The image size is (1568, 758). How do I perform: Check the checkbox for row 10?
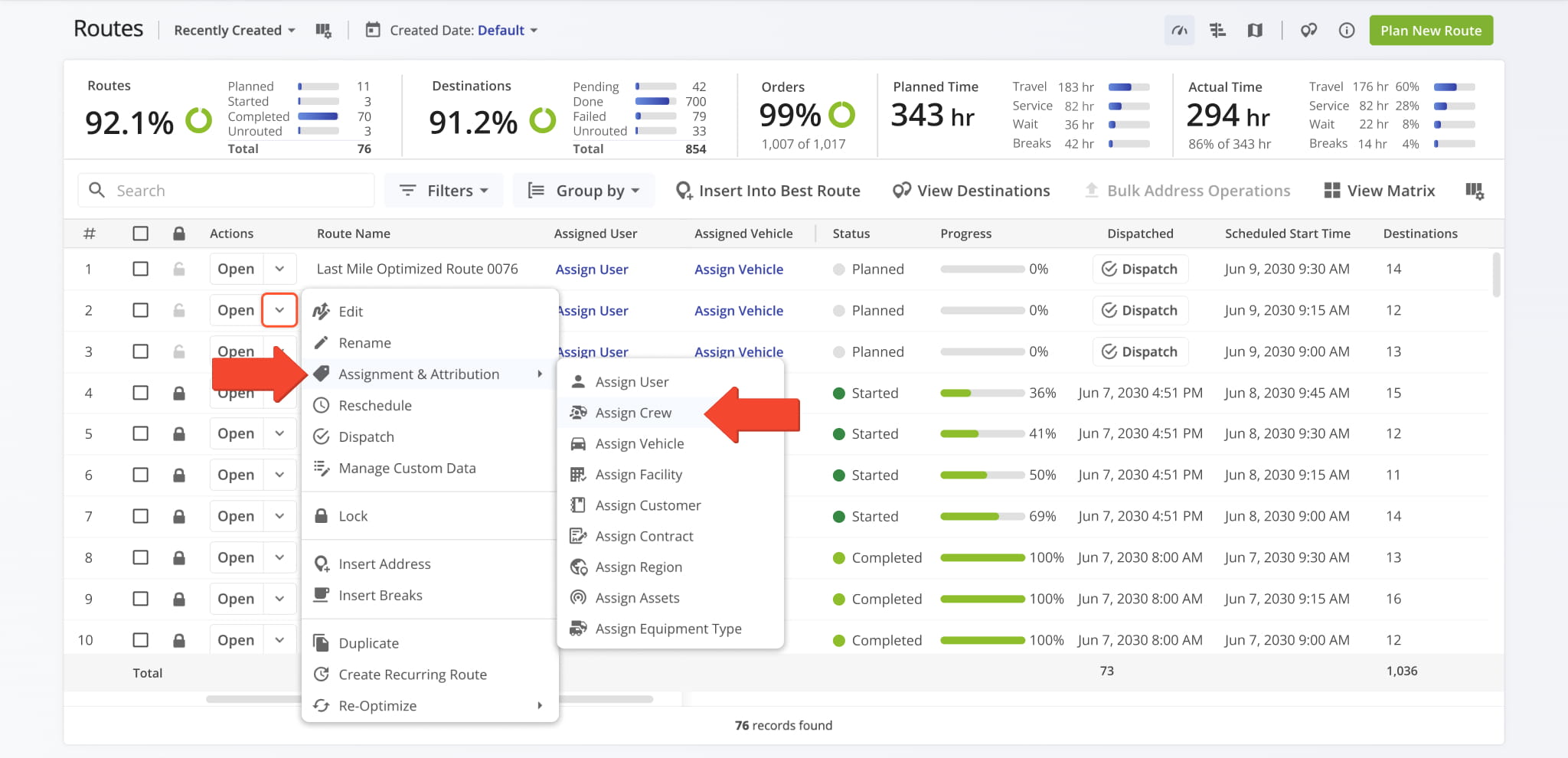click(x=140, y=640)
